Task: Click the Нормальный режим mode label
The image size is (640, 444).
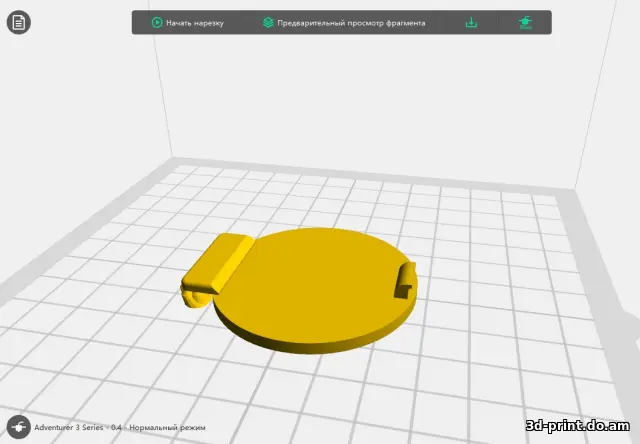Action: [x=167, y=428]
